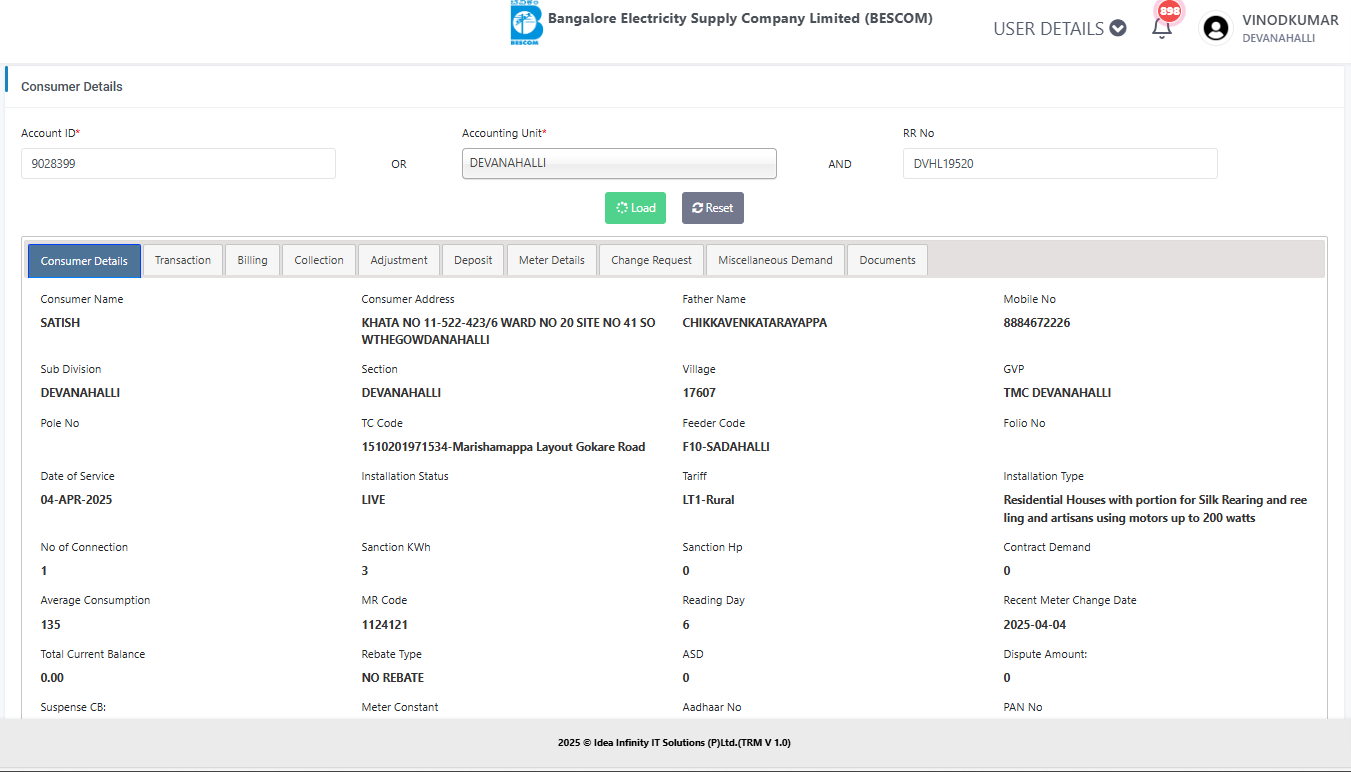Expand the USER DETAILS dropdown
The width and height of the screenshot is (1351, 772).
(x=1060, y=29)
